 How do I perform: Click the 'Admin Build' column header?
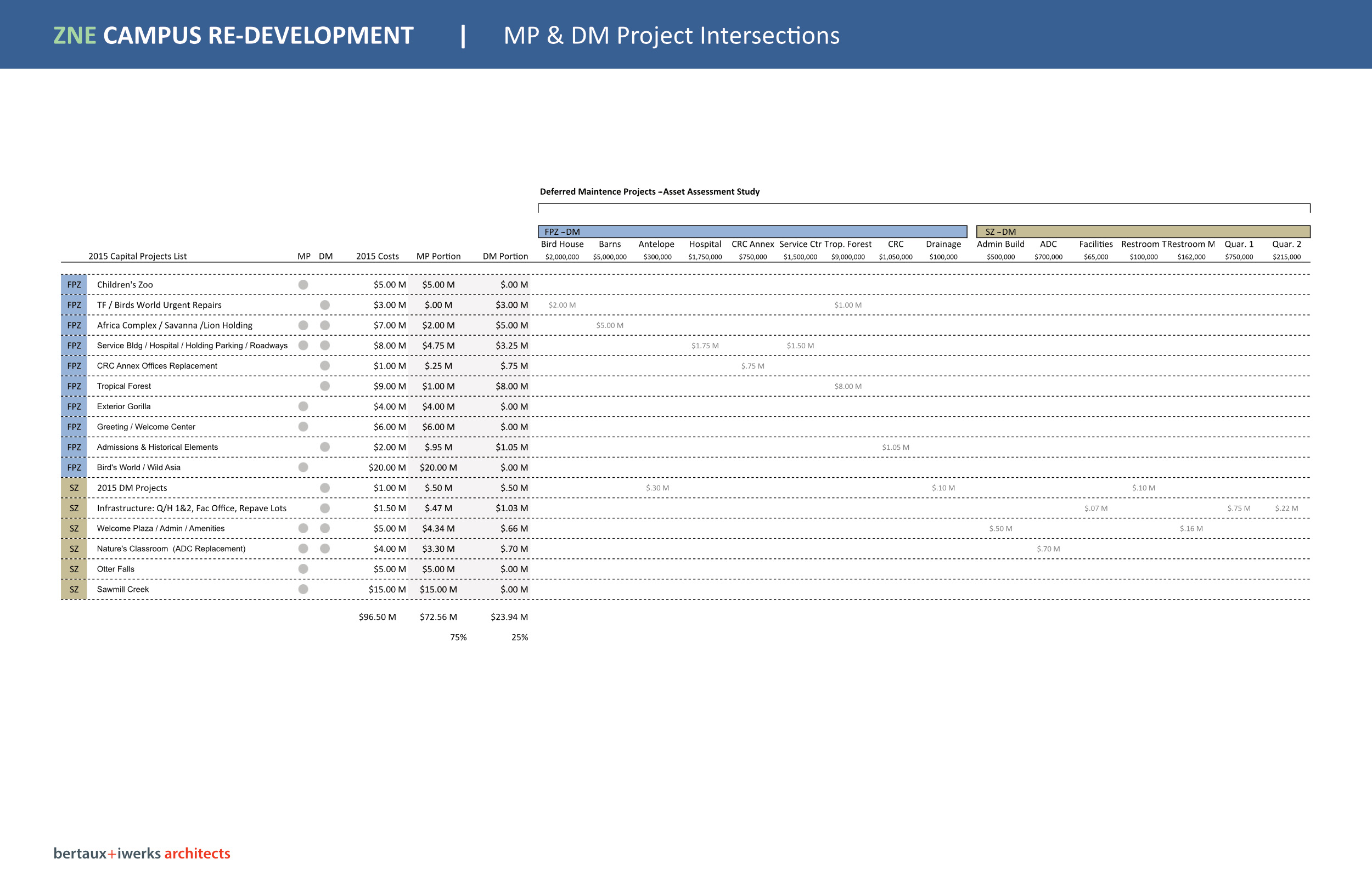coord(1000,244)
